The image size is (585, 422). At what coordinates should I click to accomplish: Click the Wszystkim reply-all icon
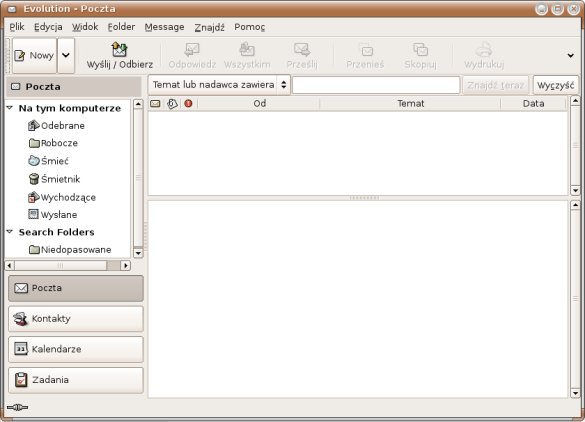[247, 49]
